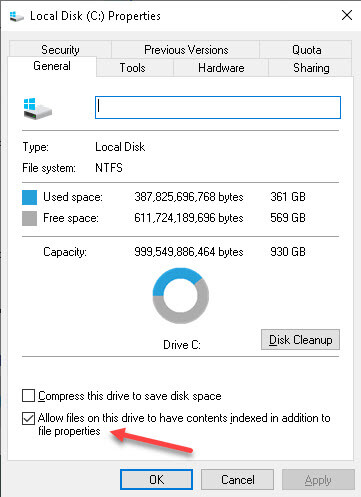Click the Windows drive icon beside the name field
Viewport: 361px width, 497px height.
pyautogui.click(x=38, y=109)
